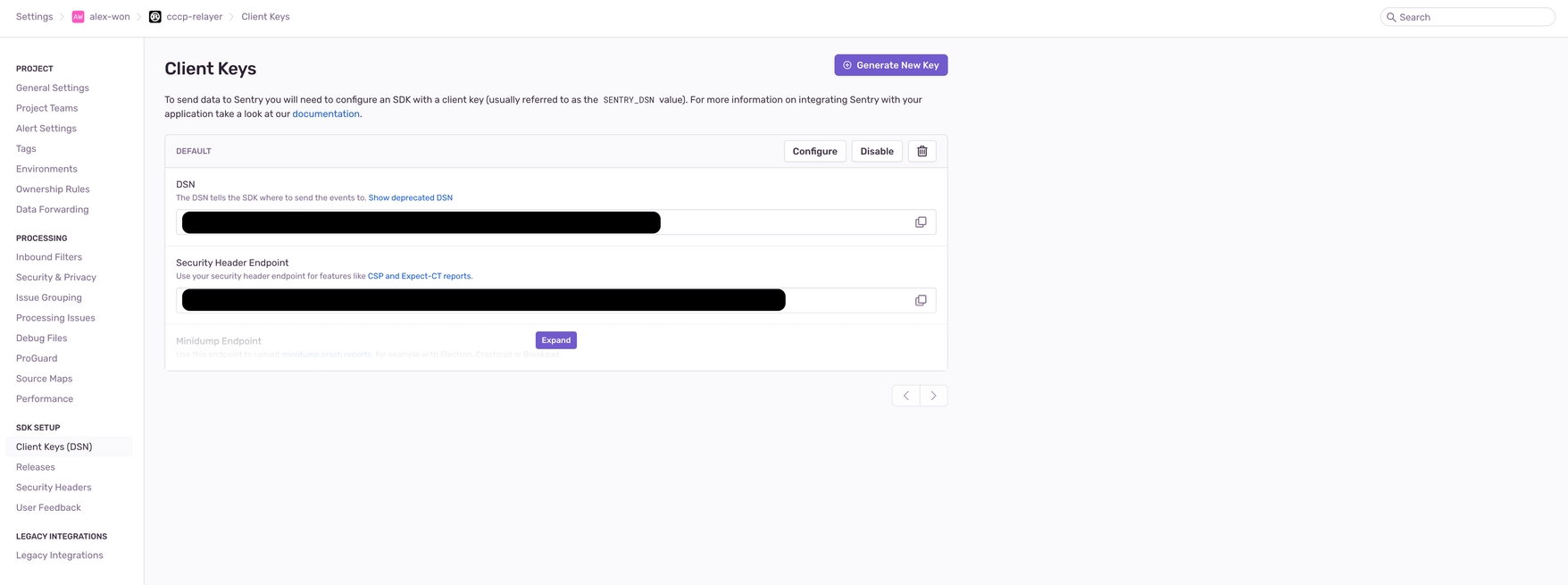Click Generate New Key button
The width and height of the screenshot is (1568, 585).
coord(890,65)
